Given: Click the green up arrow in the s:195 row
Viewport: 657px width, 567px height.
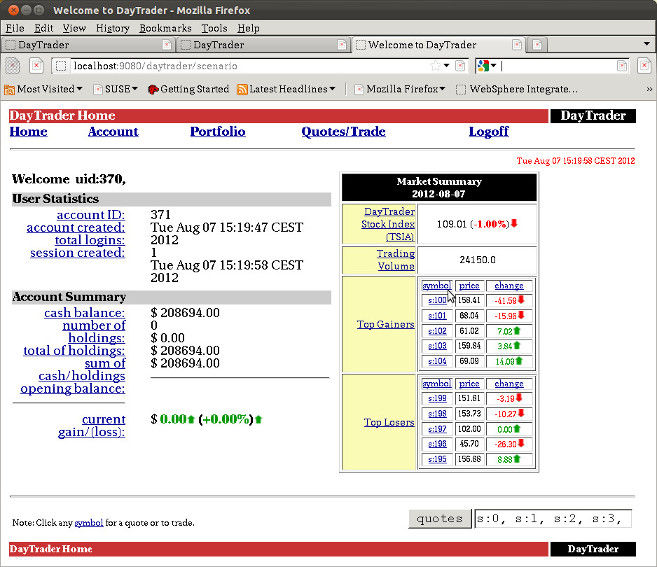Looking at the screenshot, I should point(517,459).
